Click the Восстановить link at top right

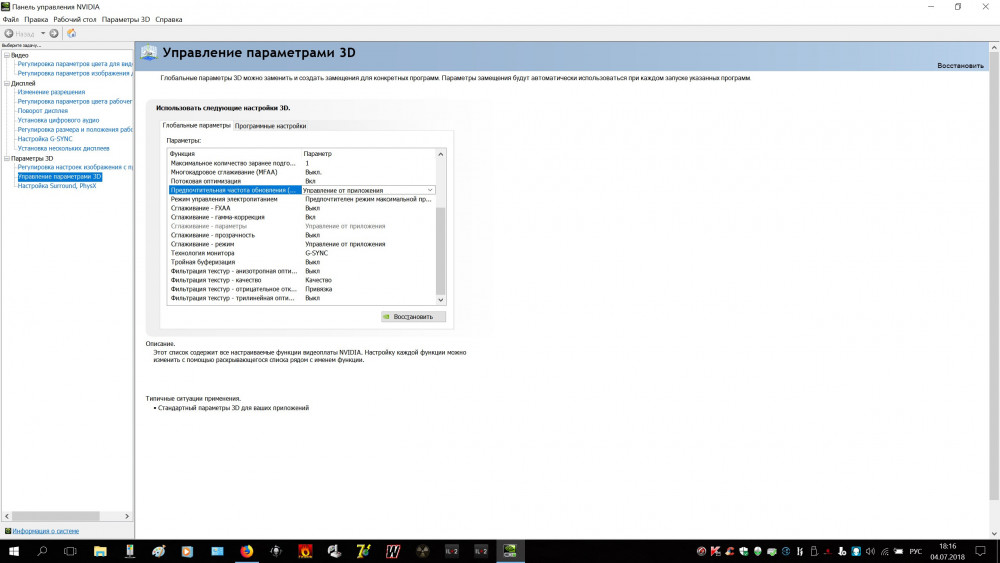coord(960,66)
